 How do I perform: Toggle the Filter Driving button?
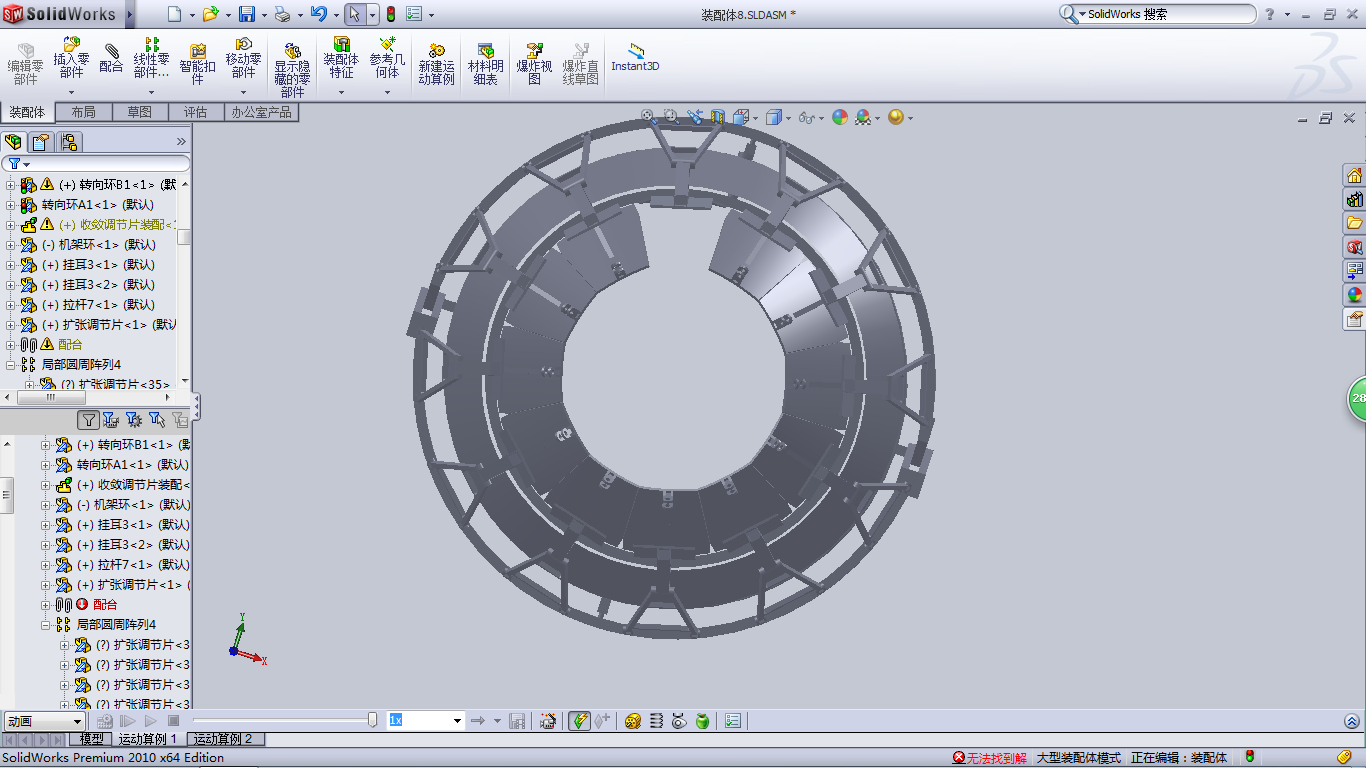point(133,420)
